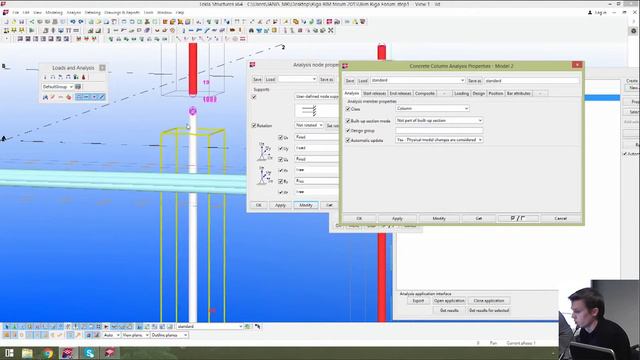Image resolution: width=640 pixels, height=360 pixels.
Task: Open the File menu
Action: (x=15, y=13)
